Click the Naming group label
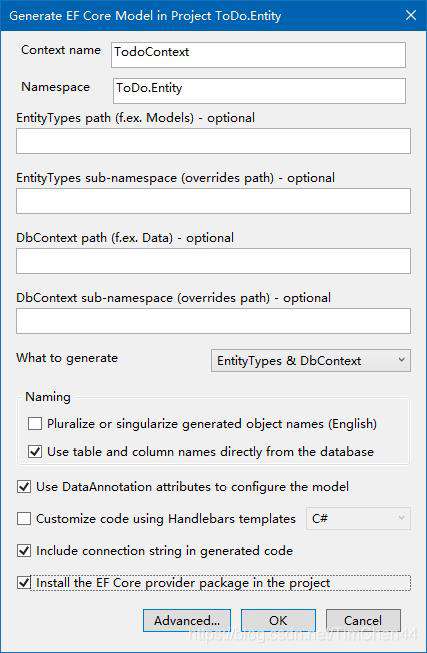 pos(48,397)
